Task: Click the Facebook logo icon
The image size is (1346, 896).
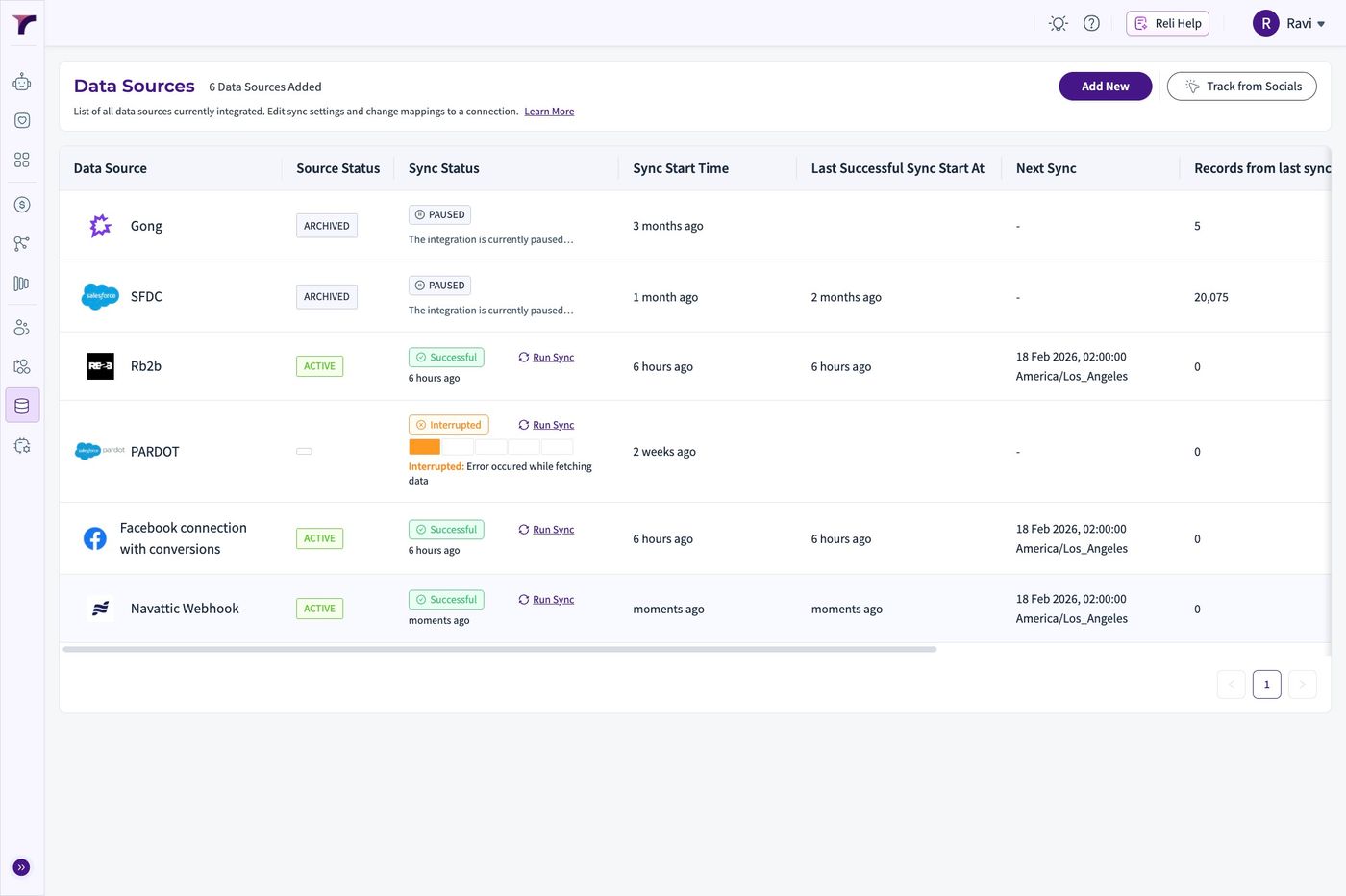Action: click(x=95, y=538)
